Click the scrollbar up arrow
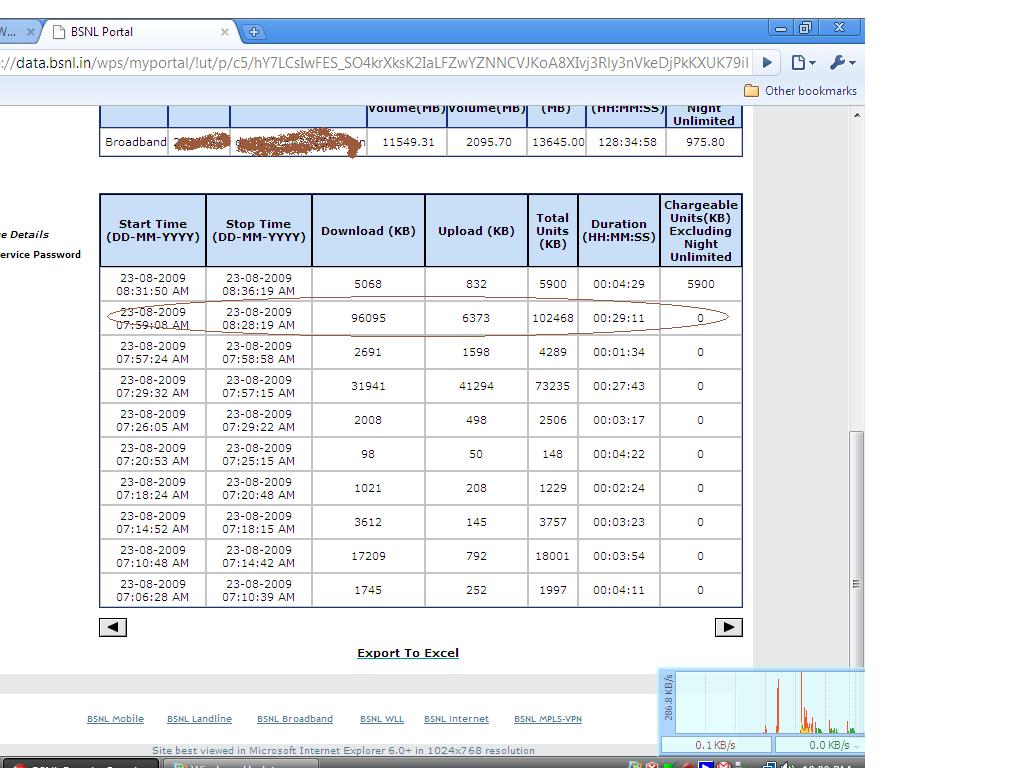Screen dimensions: 1024x768 tap(857, 116)
